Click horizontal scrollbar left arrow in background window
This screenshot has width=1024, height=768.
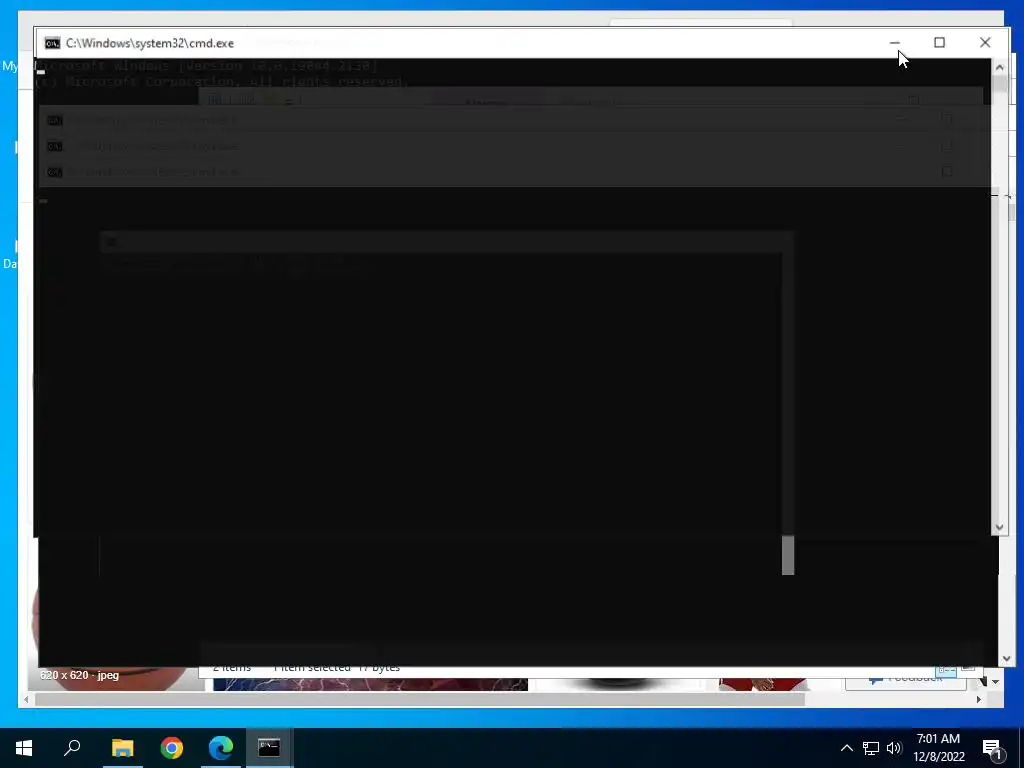[25, 699]
